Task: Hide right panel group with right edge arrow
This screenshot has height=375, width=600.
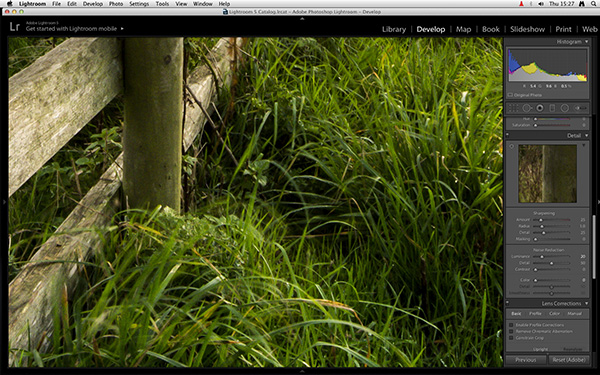Action: (597, 202)
